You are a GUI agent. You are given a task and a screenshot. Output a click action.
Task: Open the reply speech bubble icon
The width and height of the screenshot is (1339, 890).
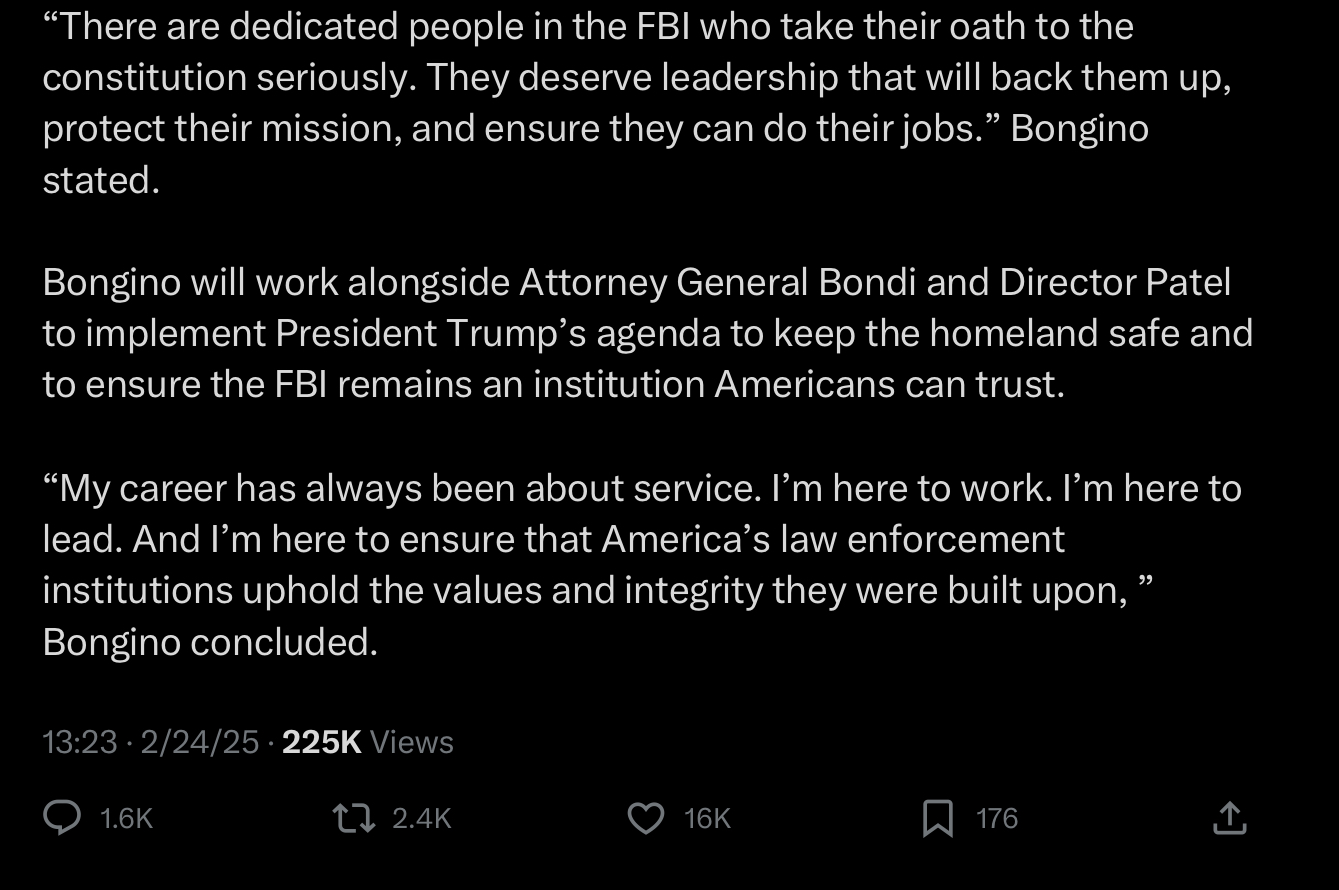62,818
